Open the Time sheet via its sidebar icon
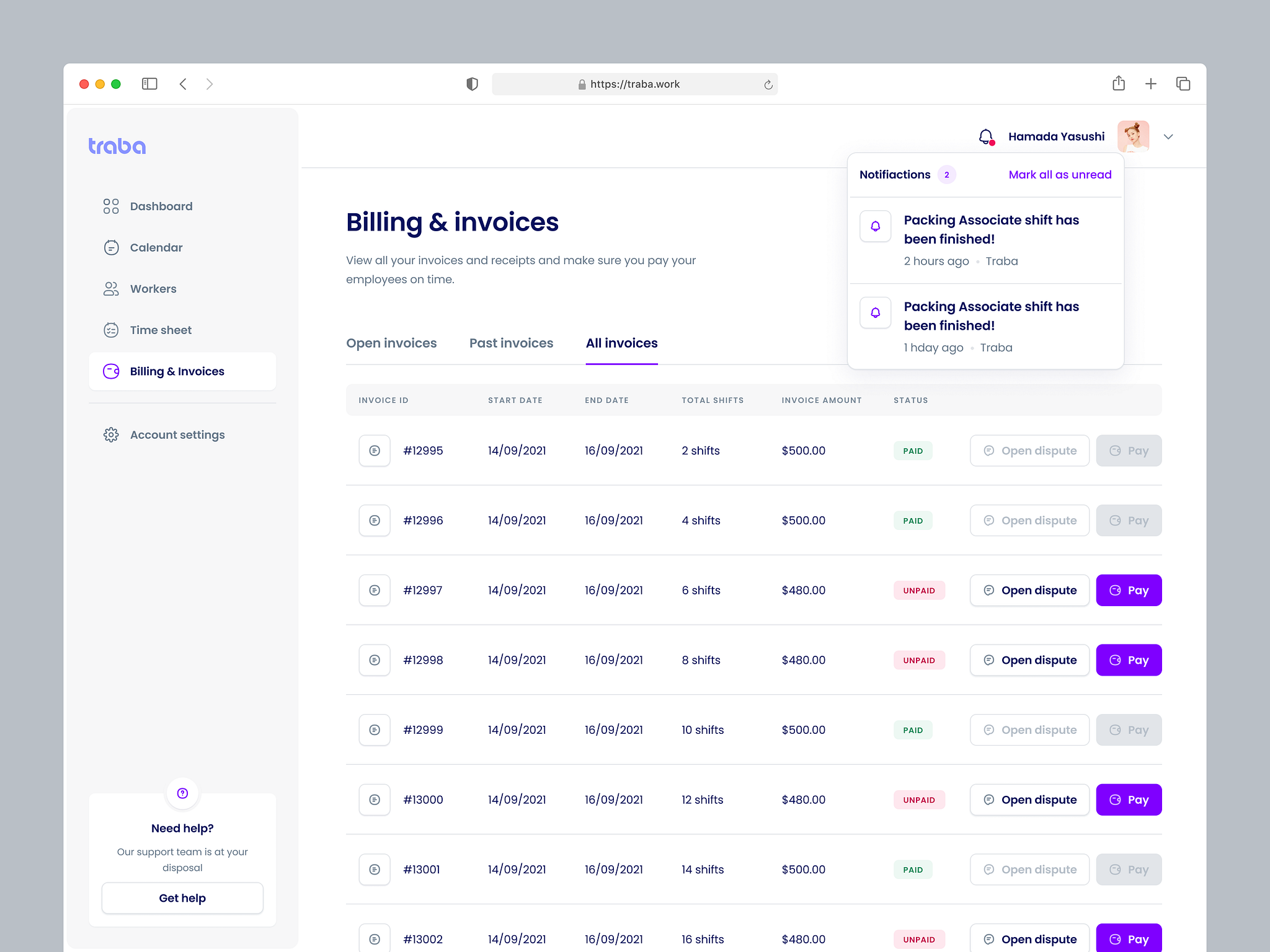The width and height of the screenshot is (1270, 952). point(111,330)
